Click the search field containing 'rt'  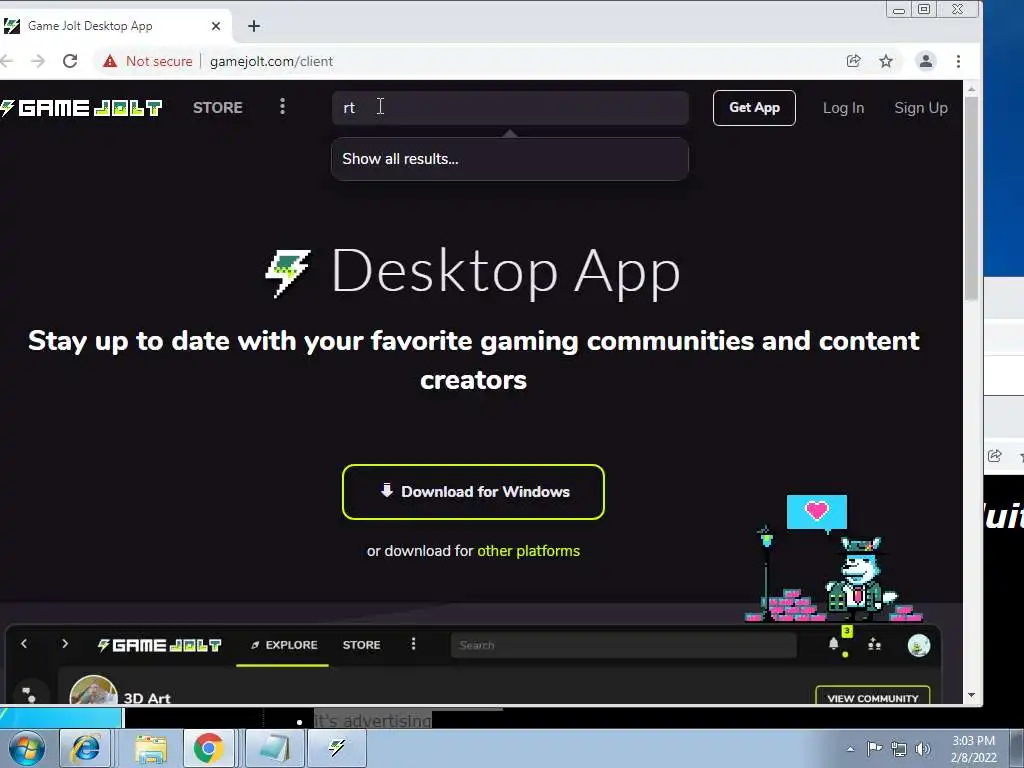pyautogui.click(x=510, y=108)
